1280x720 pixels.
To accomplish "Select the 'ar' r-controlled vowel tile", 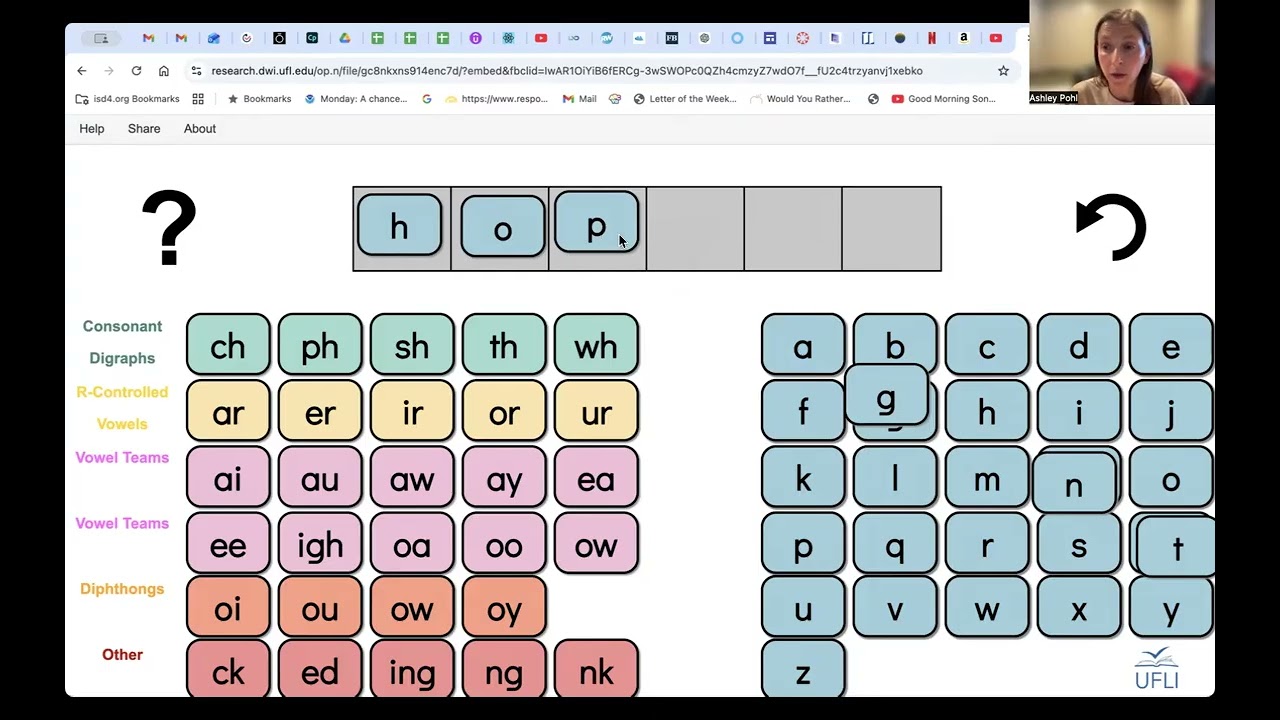I will pyautogui.click(x=228, y=412).
